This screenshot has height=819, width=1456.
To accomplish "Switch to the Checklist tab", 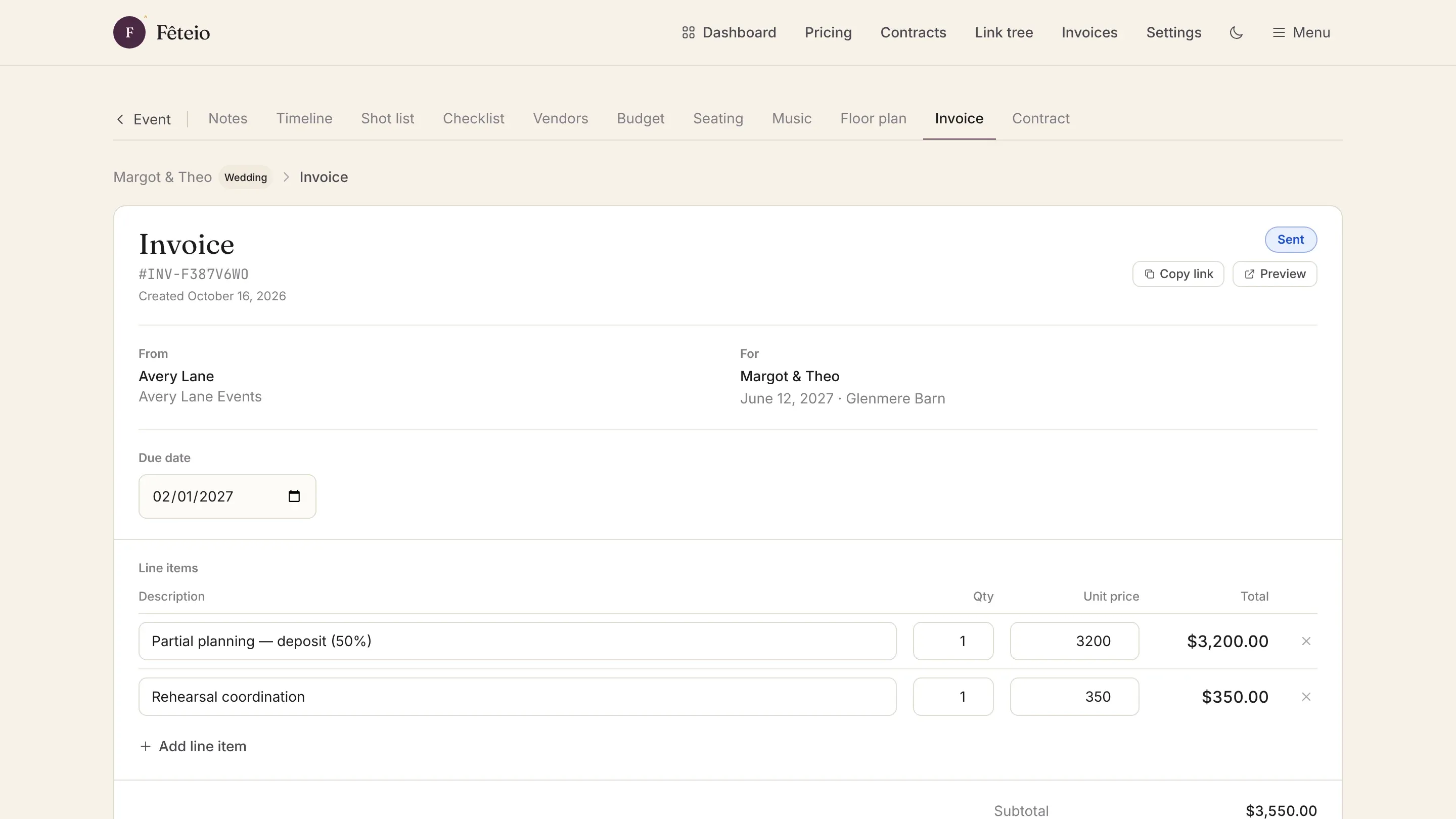I will (473, 119).
